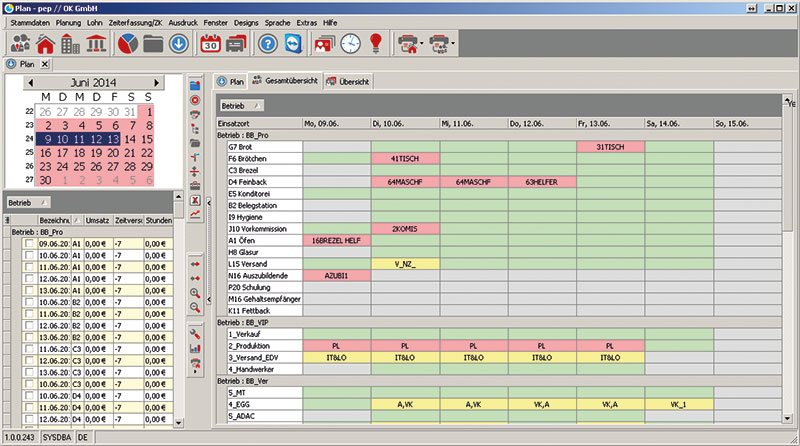
Task: Click the blue download arrow icon
Action: (x=180, y=44)
